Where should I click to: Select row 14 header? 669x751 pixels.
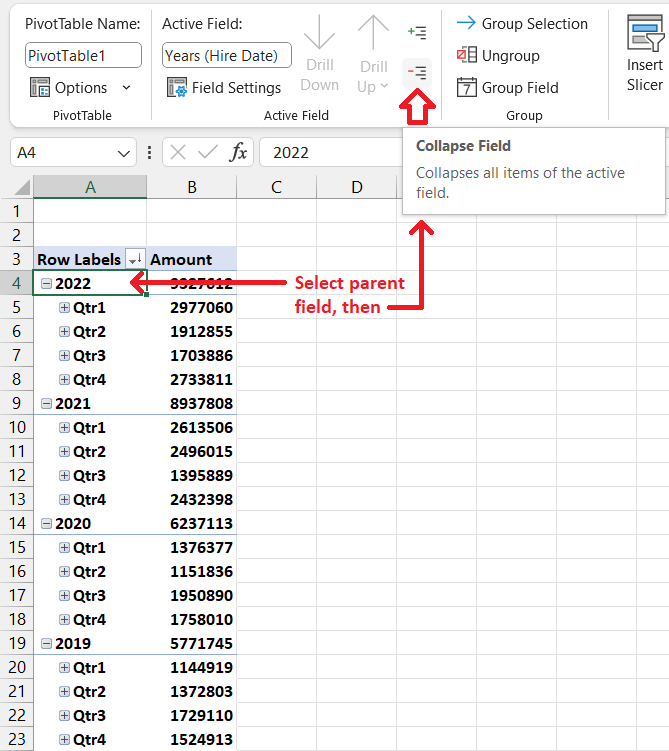(16, 523)
